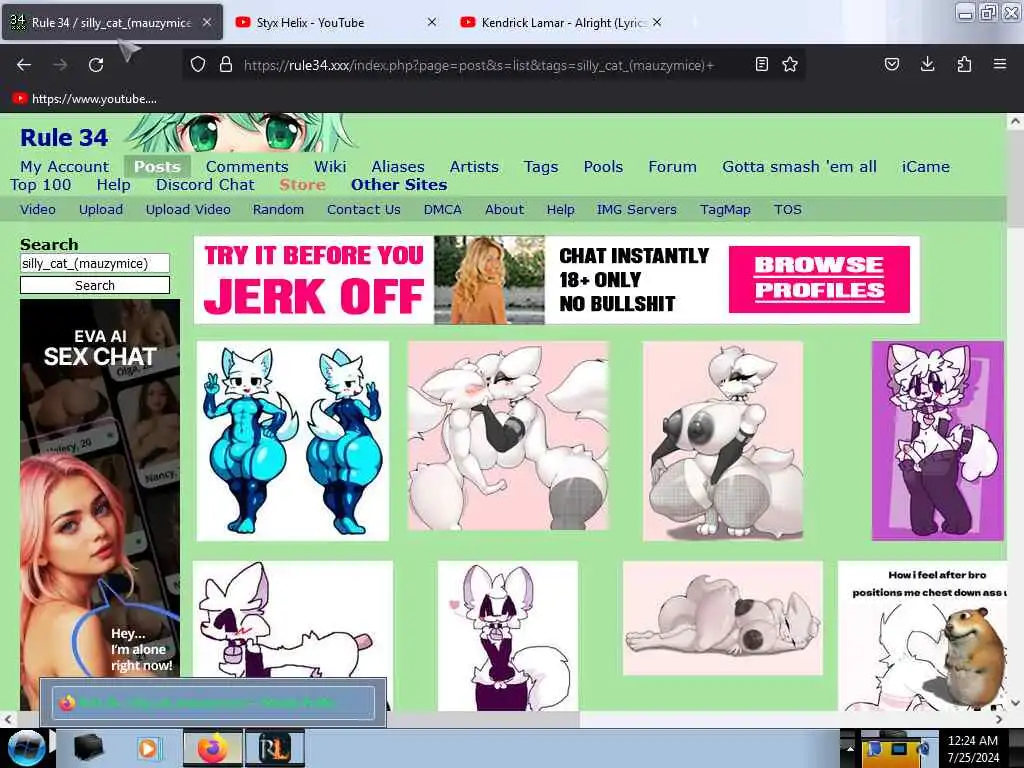Open the Store link
1024x768 pixels.
click(302, 185)
